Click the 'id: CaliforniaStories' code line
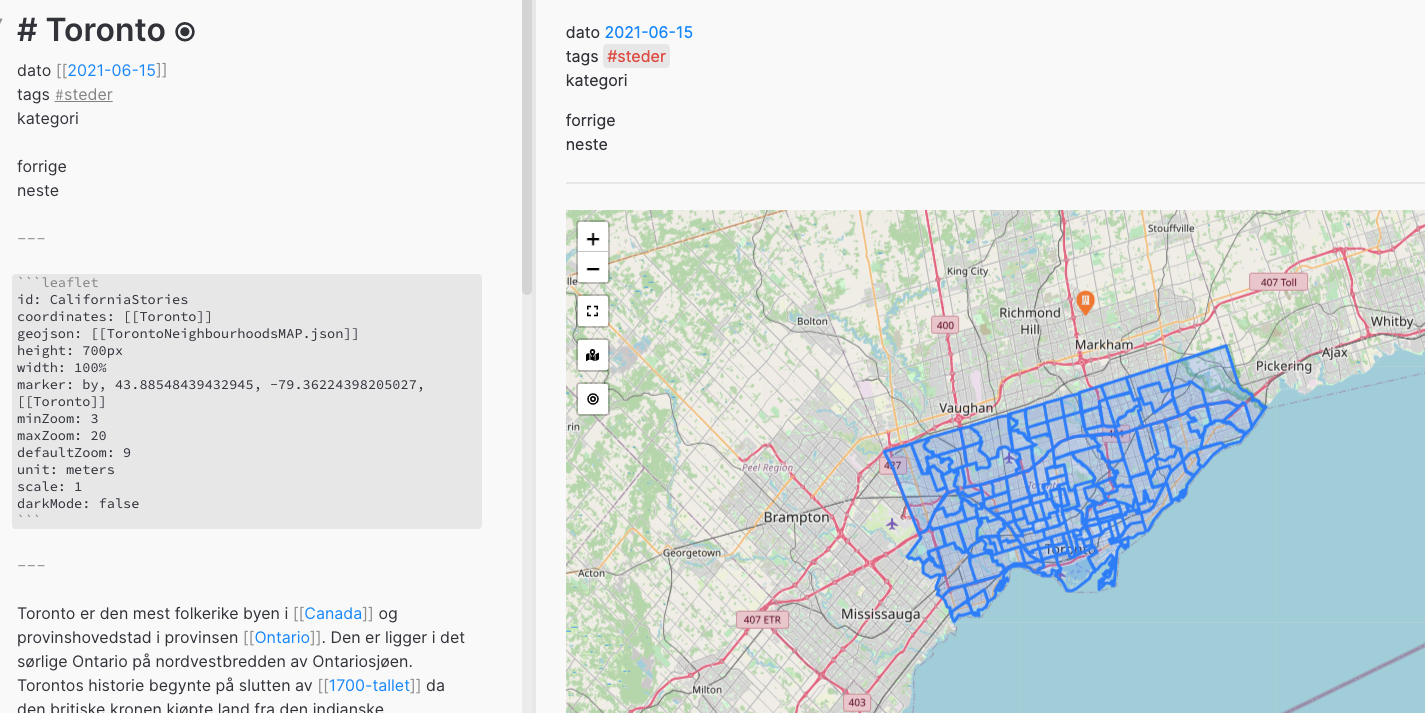The image size is (1425, 713). 102,299
